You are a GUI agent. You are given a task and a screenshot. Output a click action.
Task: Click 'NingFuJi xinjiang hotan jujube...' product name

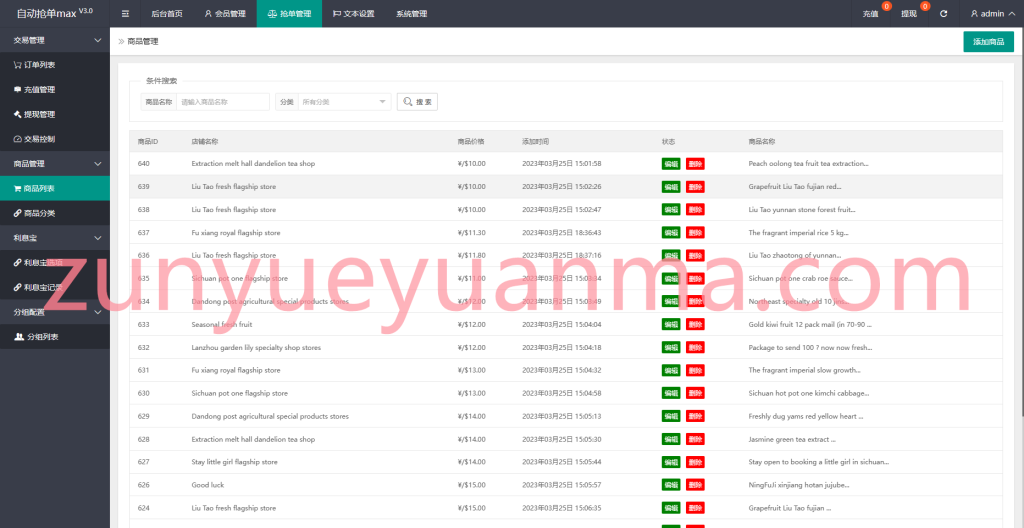(799, 485)
